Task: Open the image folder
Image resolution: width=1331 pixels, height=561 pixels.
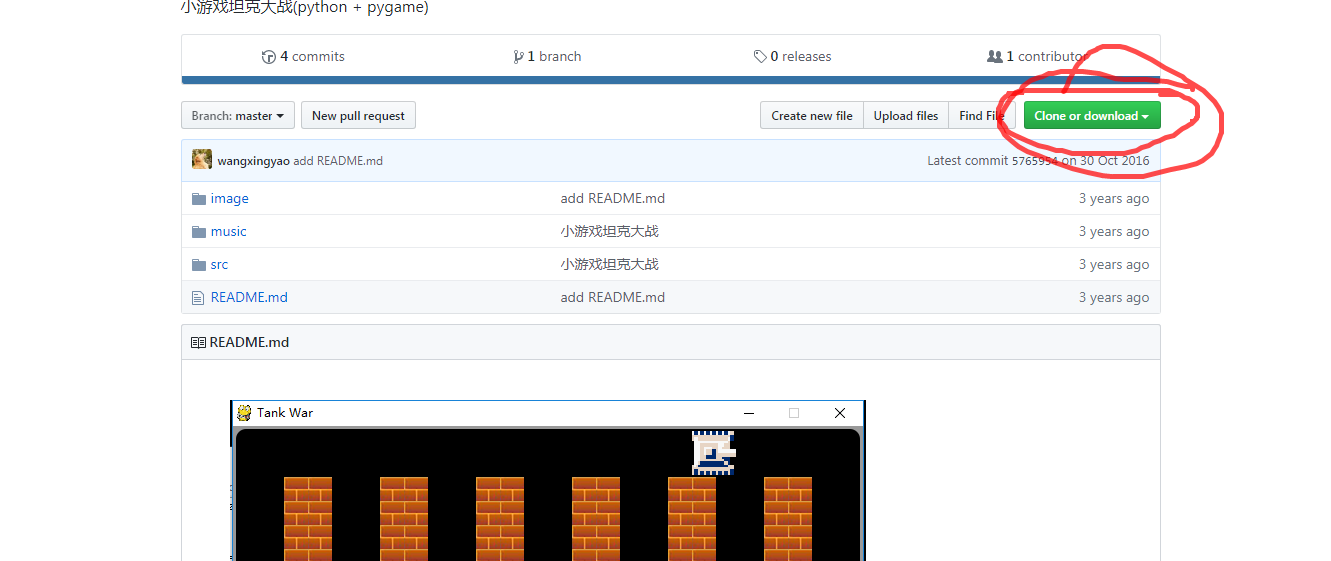Action: 230,199
